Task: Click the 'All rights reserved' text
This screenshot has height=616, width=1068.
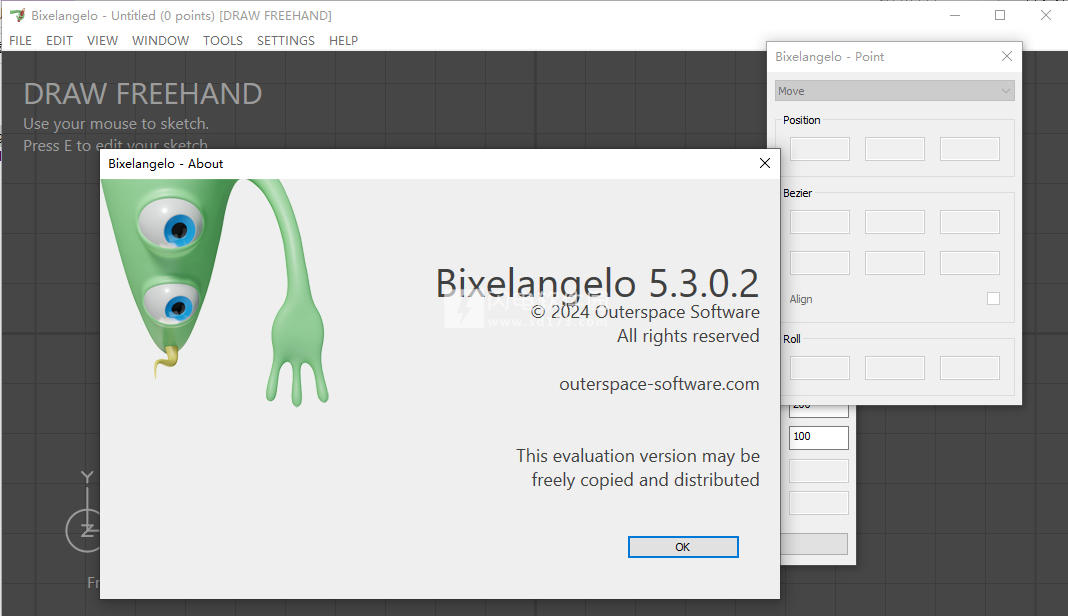Action: 688,336
